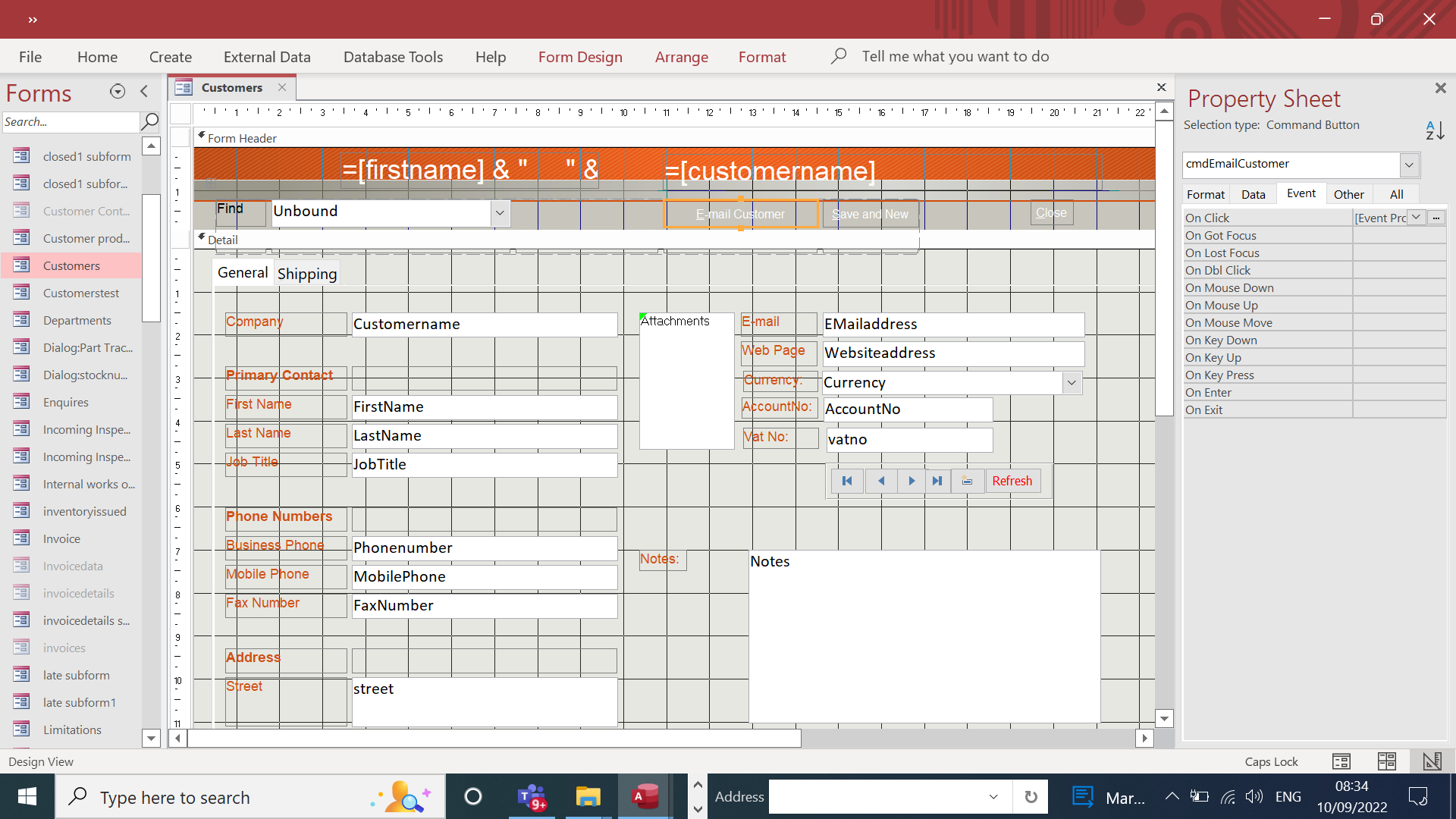Close the Property Sheet pane

[x=1440, y=88]
